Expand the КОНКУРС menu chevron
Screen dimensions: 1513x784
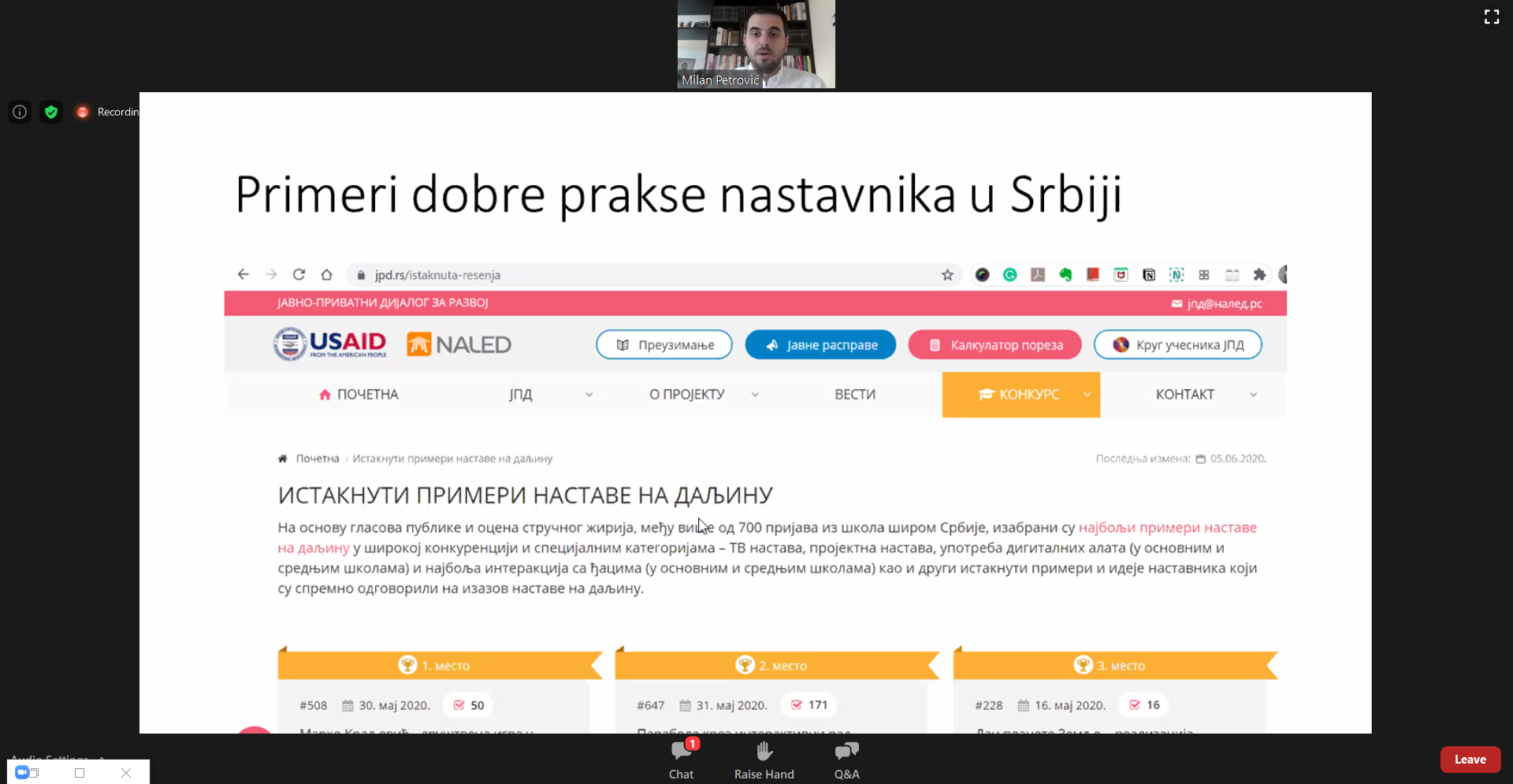tap(1087, 394)
